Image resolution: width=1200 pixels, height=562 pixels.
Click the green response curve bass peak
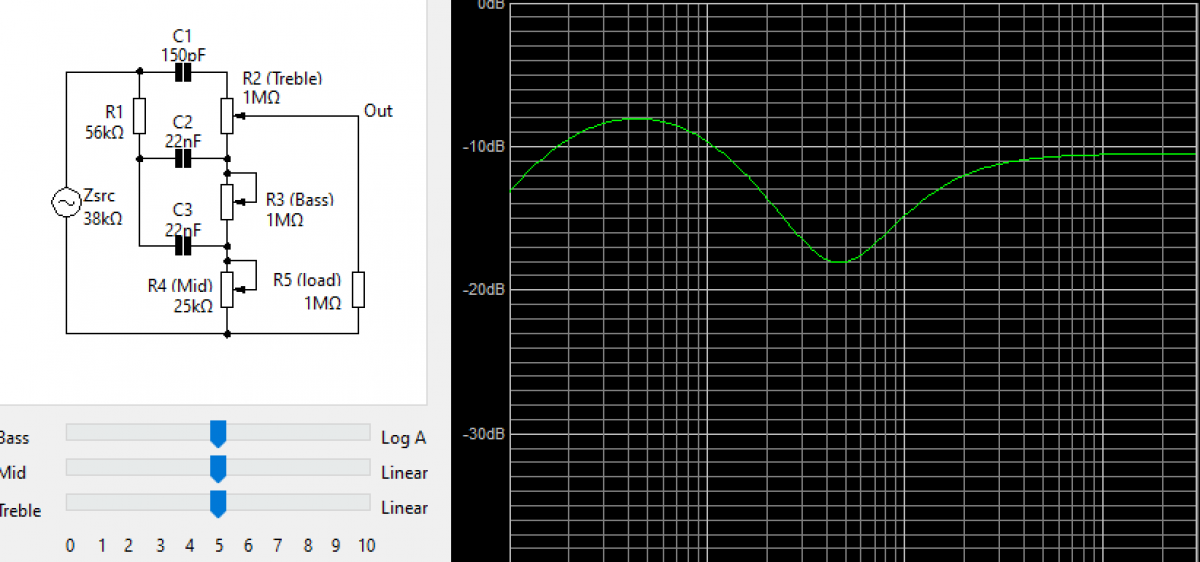[x=637, y=118]
